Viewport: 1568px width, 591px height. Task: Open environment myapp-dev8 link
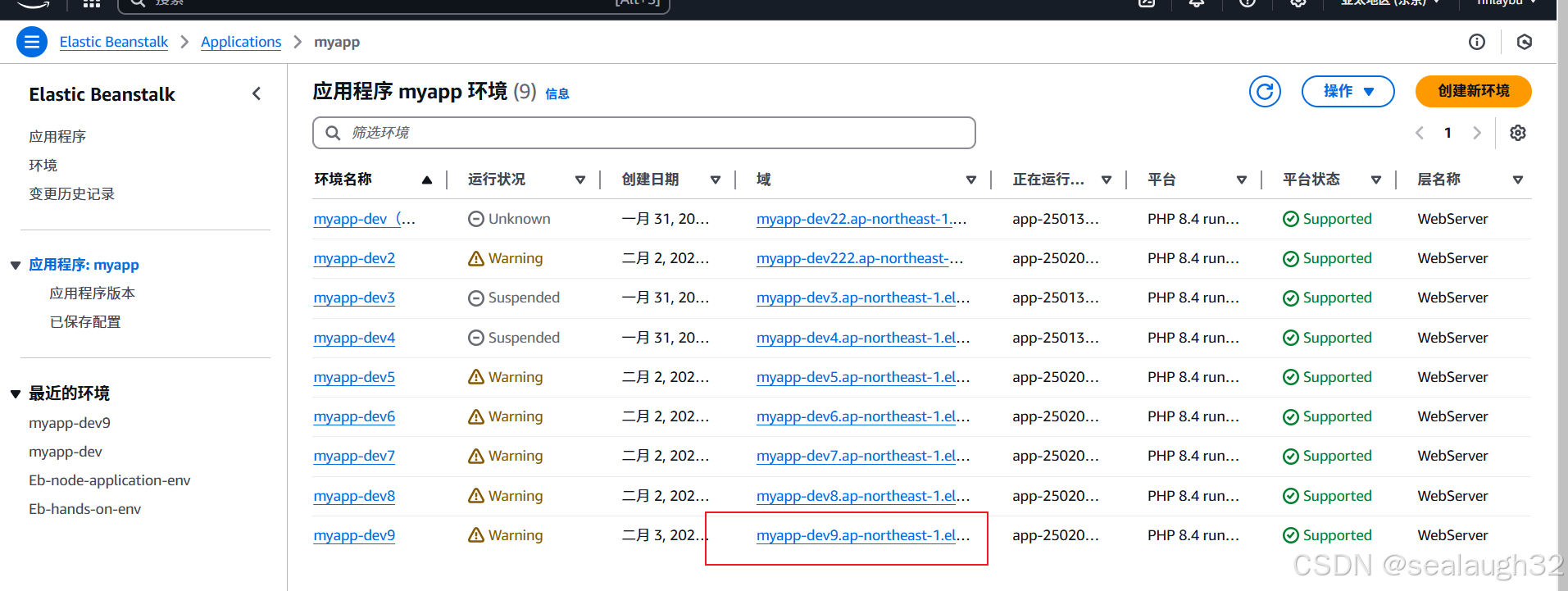(354, 496)
